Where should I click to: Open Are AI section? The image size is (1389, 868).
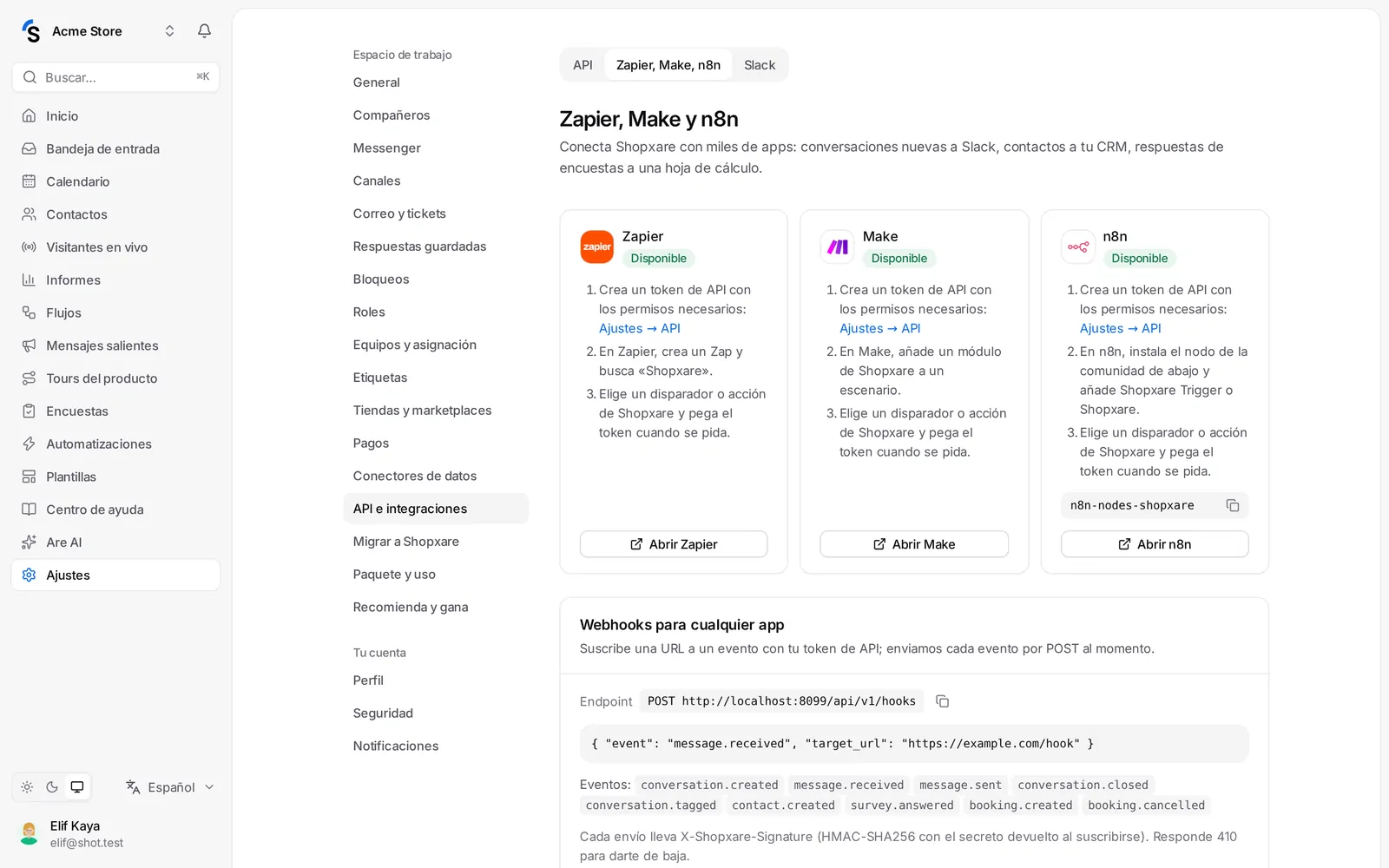click(x=115, y=542)
